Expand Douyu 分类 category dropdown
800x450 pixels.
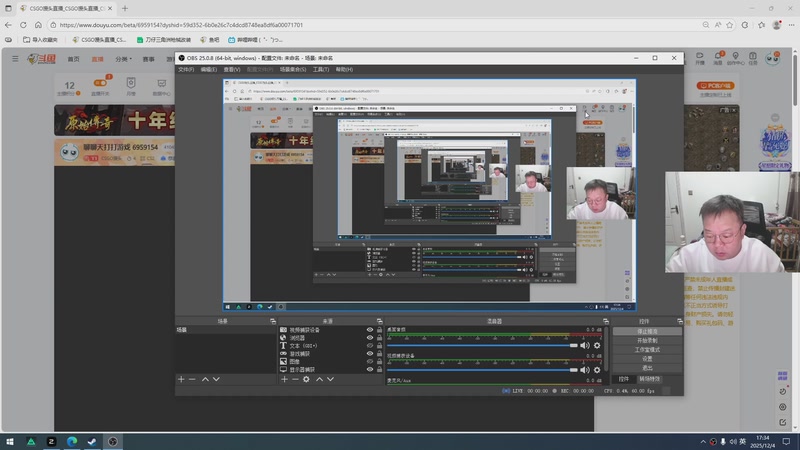coord(123,59)
